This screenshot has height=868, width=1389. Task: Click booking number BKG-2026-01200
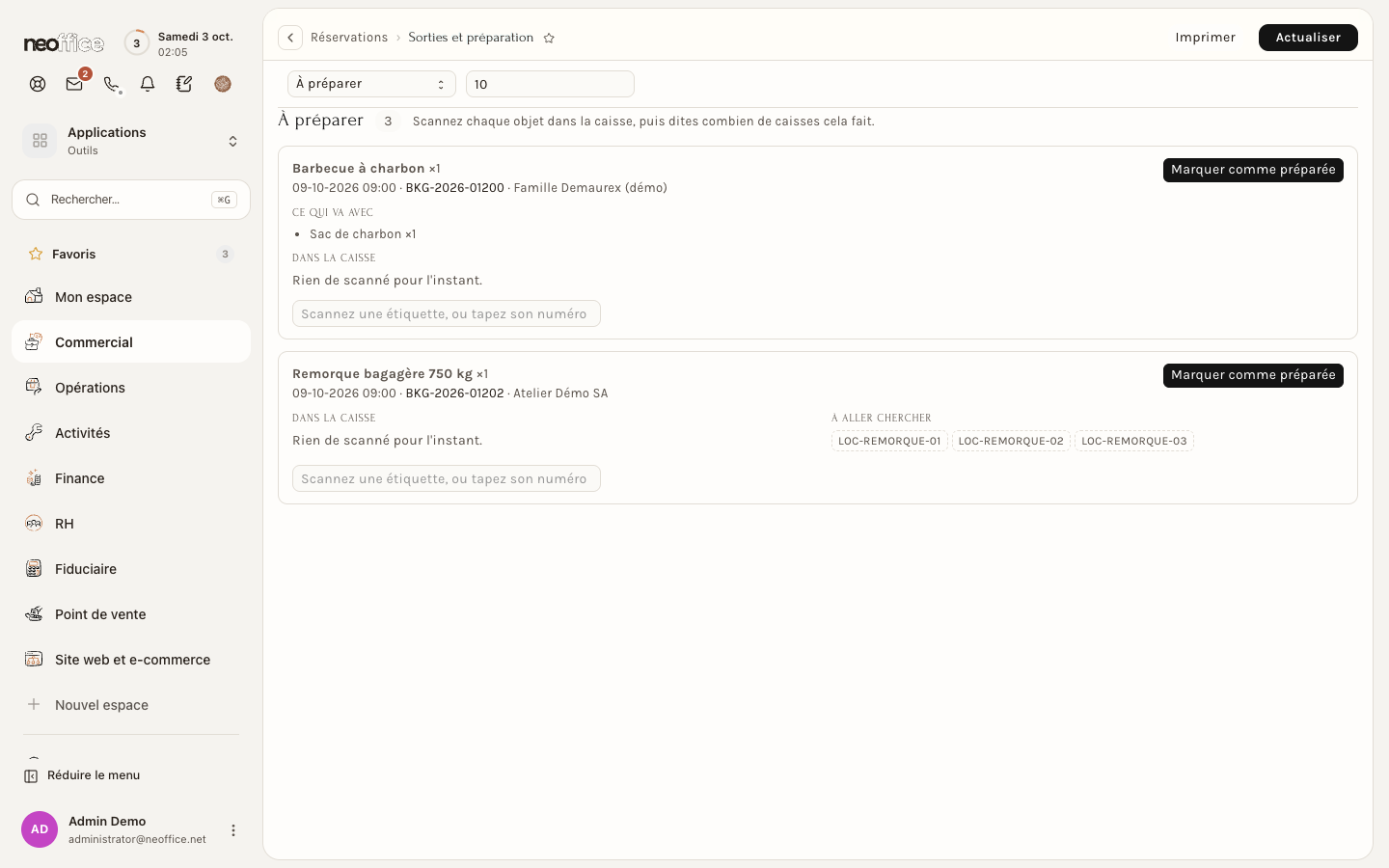pos(454,188)
